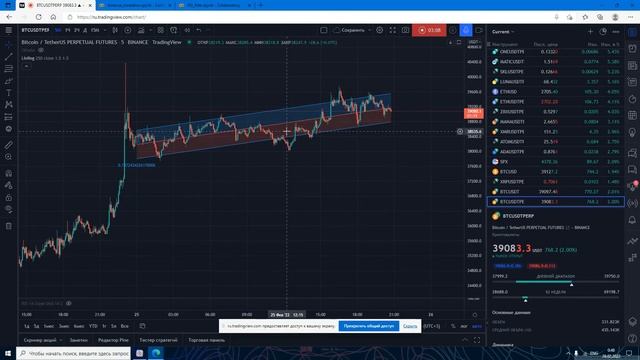640x360 pixels.
Task: Click the Windows taskbar search field
Action: click(74, 353)
